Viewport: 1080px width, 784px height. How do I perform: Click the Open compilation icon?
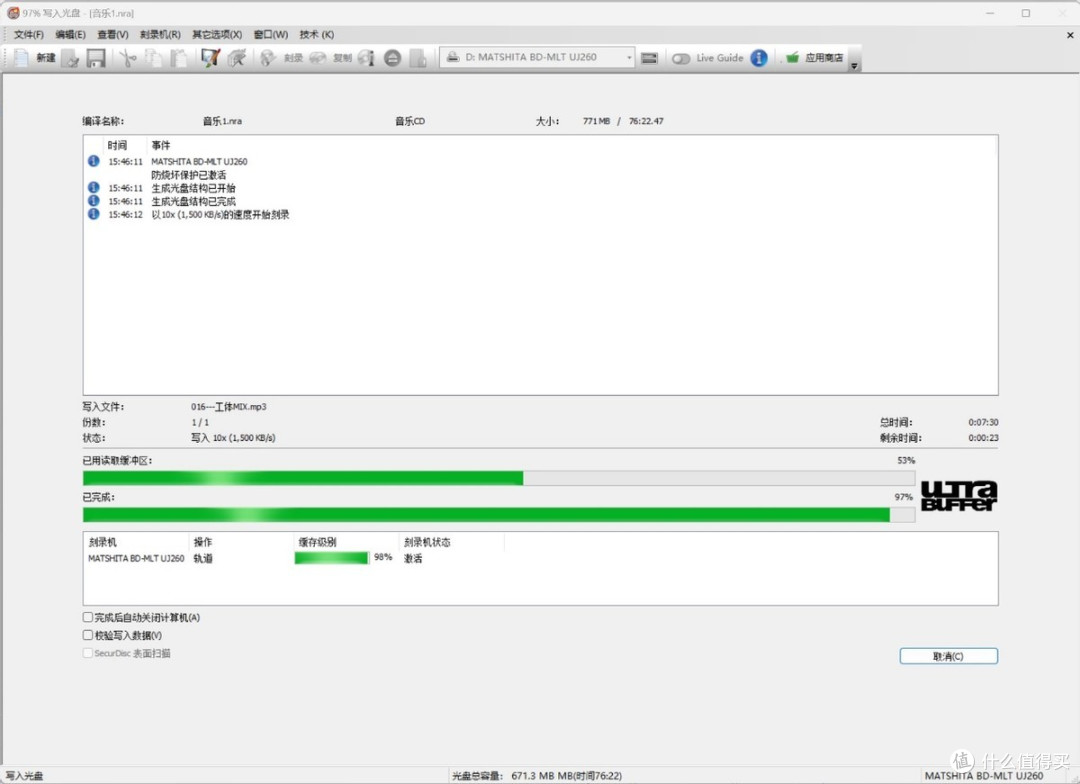[x=70, y=59]
